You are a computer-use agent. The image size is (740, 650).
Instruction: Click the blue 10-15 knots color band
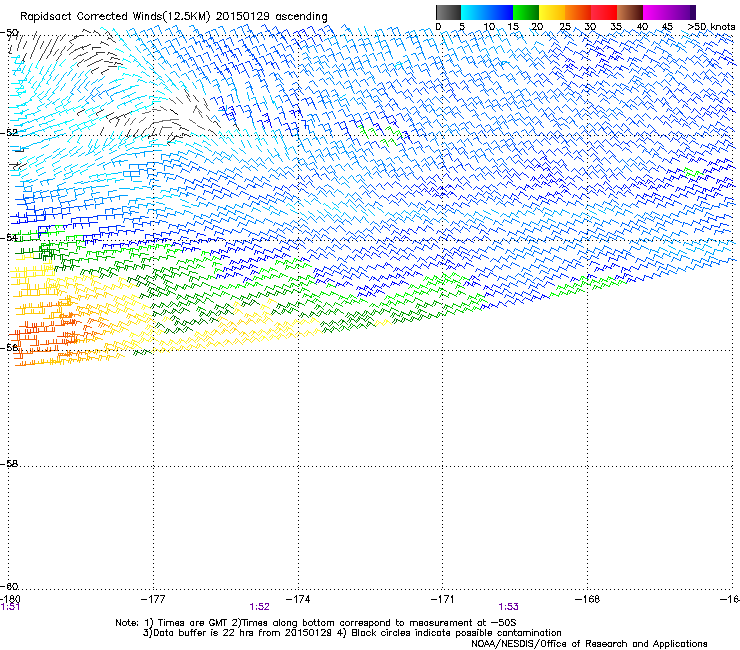[x=500, y=12]
